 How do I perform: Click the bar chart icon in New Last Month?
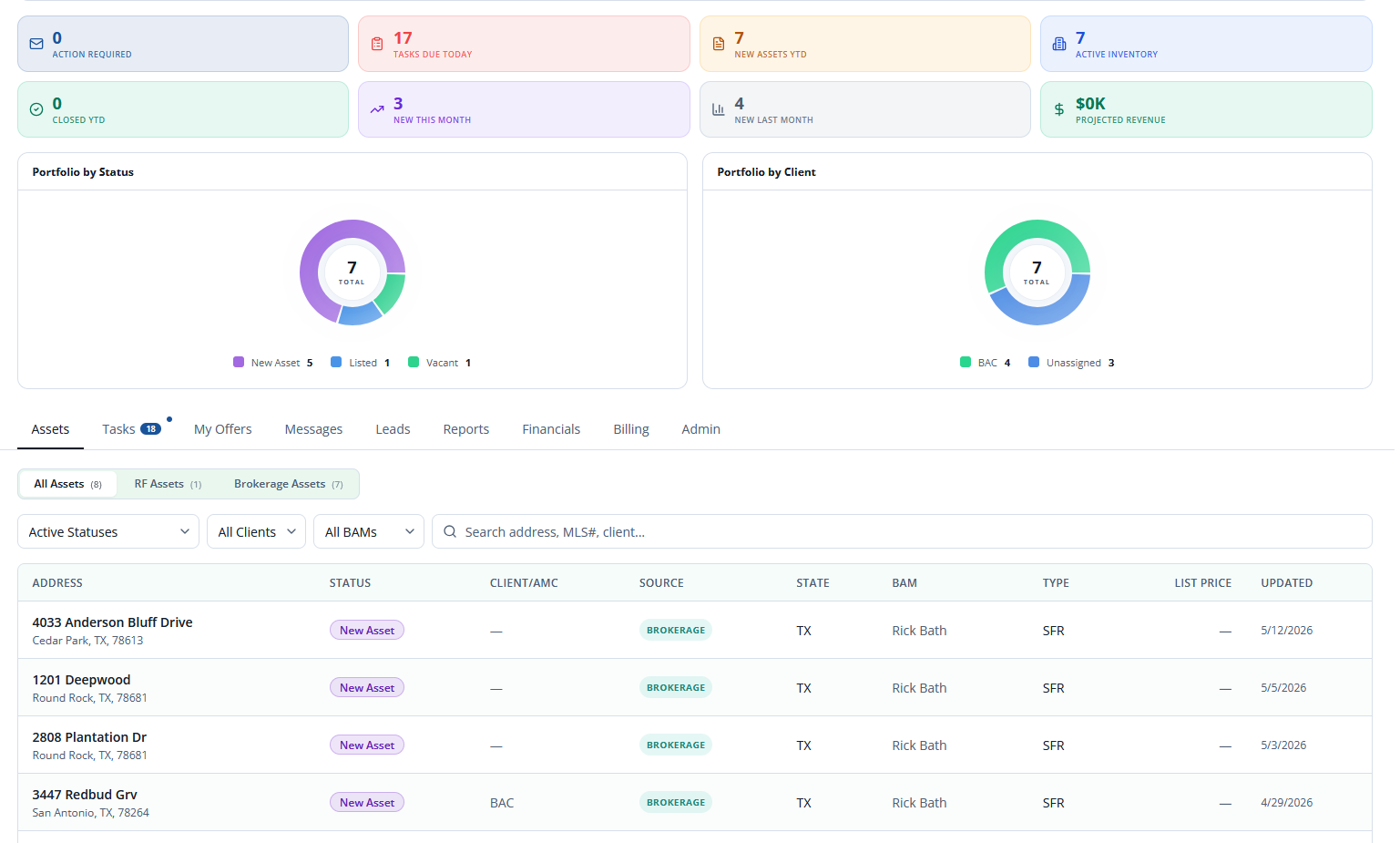point(719,109)
